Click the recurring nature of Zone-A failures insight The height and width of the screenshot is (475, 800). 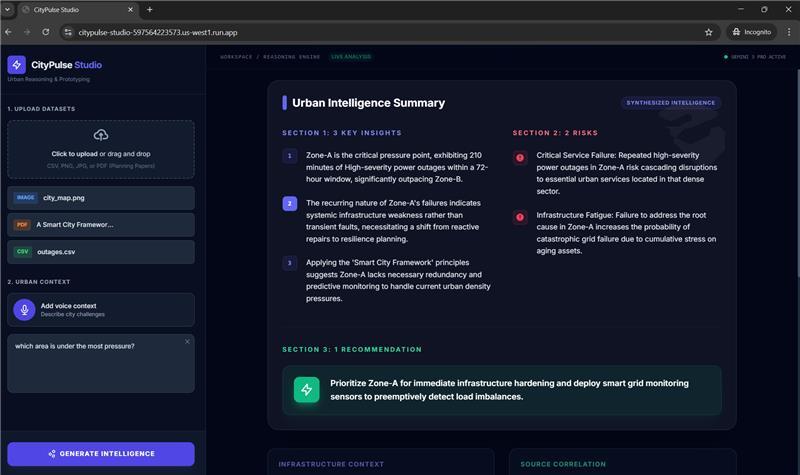coord(393,221)
